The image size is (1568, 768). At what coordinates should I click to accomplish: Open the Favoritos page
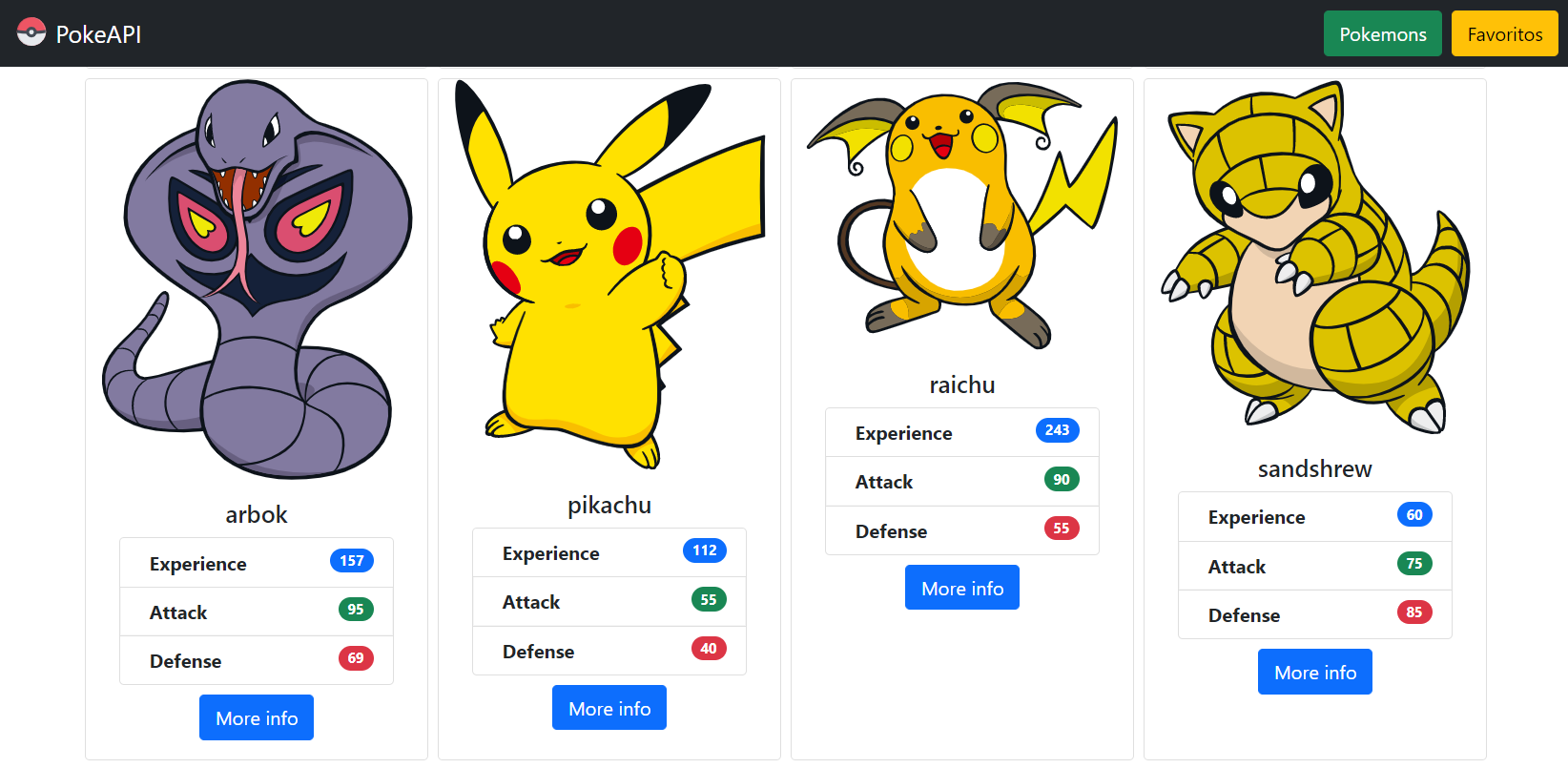[x=1504, y=34]
